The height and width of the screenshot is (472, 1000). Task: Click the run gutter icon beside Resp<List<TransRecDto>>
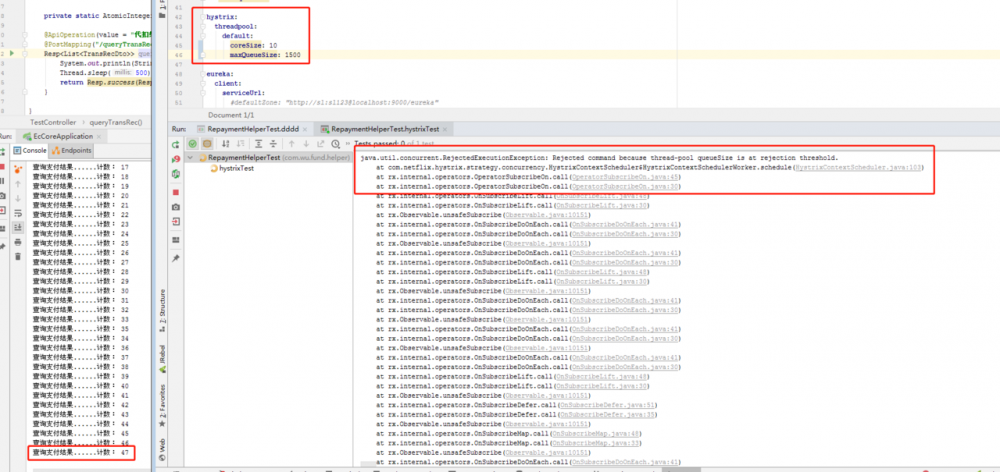pos(11,54)
